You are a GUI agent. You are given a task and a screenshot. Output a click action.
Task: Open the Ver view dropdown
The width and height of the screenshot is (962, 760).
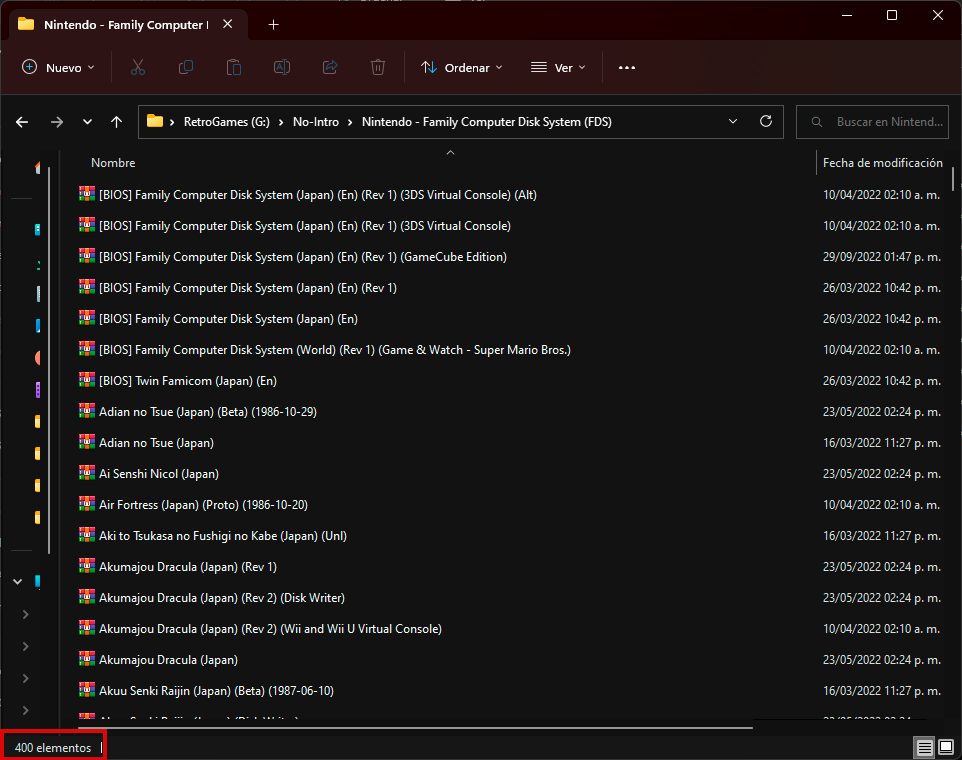[x=558, y=67]
